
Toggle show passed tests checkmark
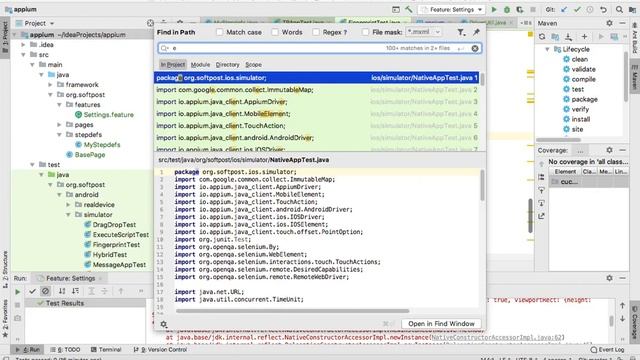(x=32, y=291)
